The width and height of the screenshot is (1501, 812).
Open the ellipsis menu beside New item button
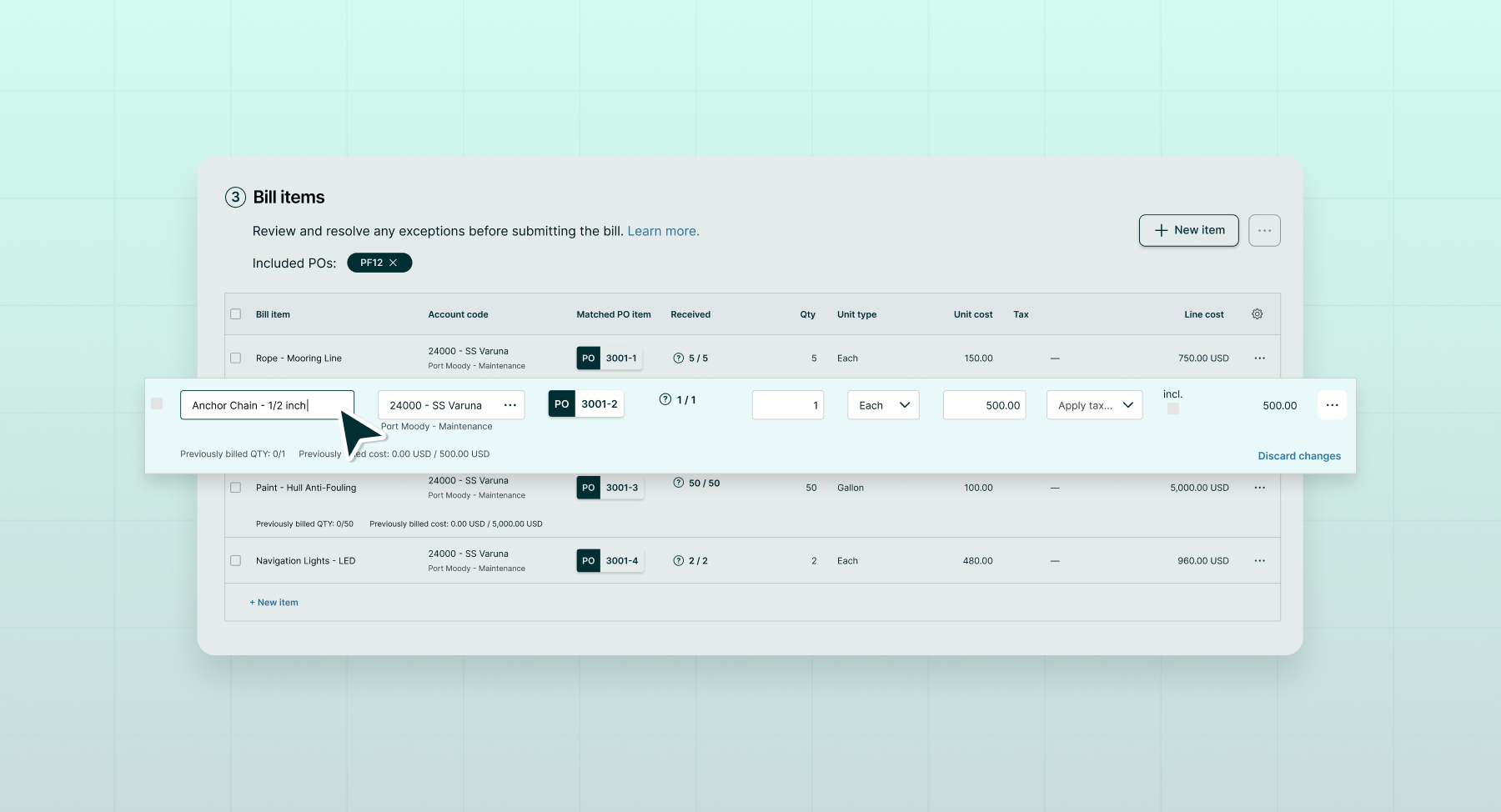click(x=1264, y=230)
